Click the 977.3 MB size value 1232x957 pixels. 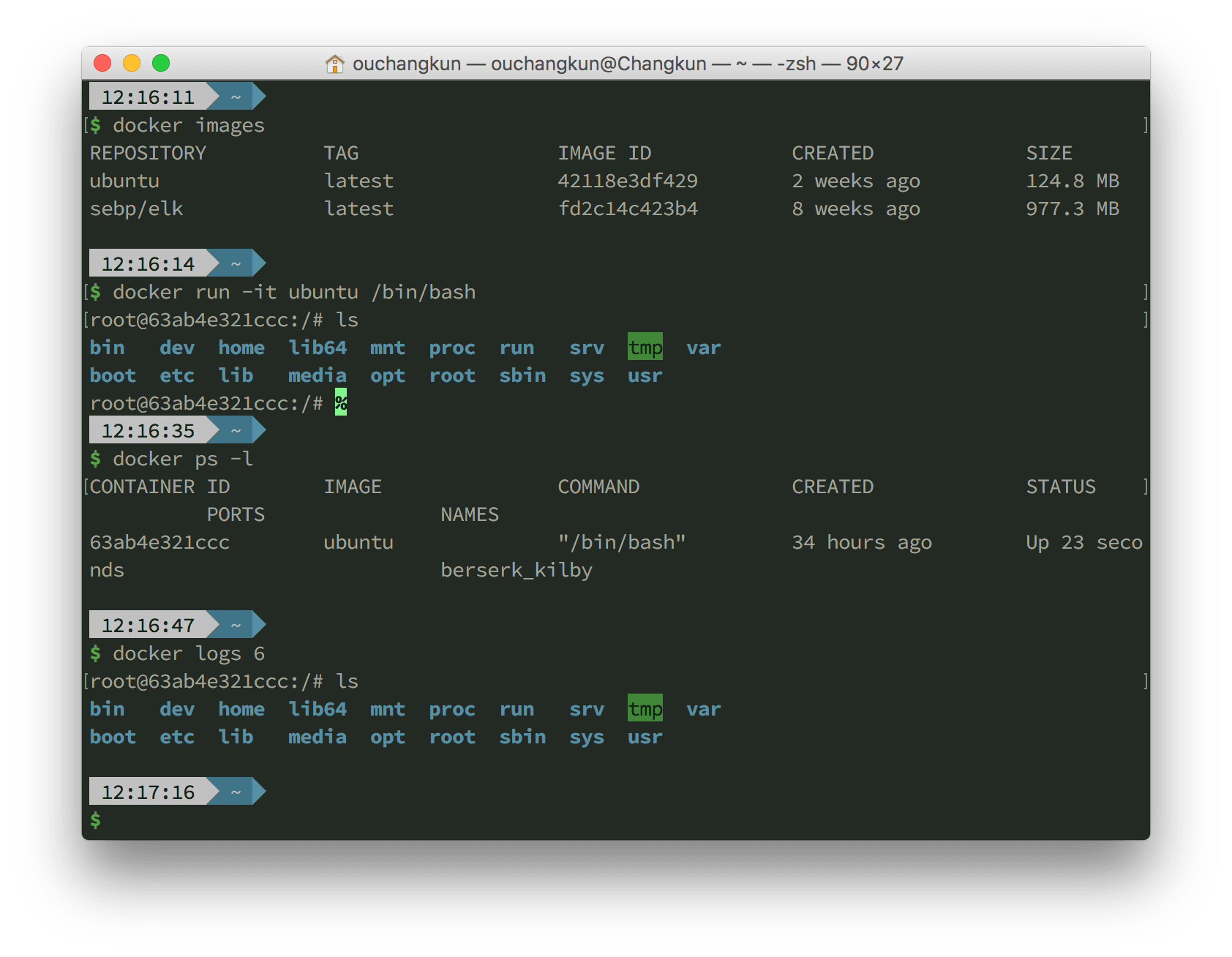1072,209
